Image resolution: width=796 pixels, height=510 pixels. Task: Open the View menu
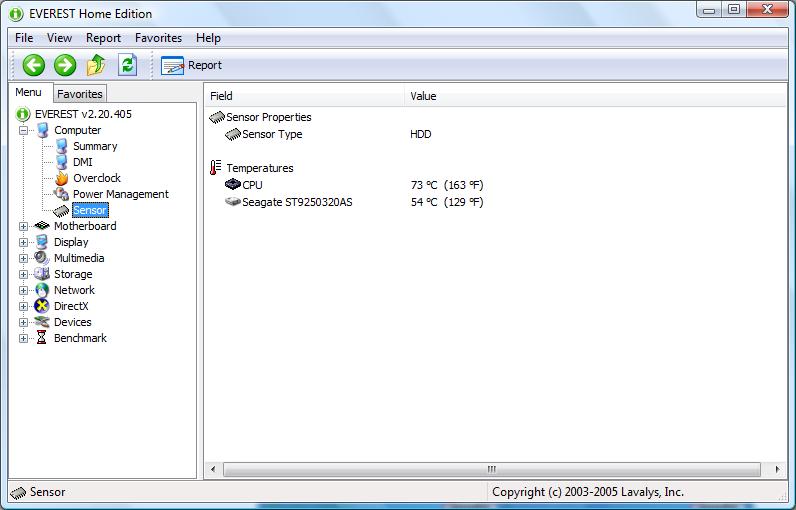click(x=59, y=38)
